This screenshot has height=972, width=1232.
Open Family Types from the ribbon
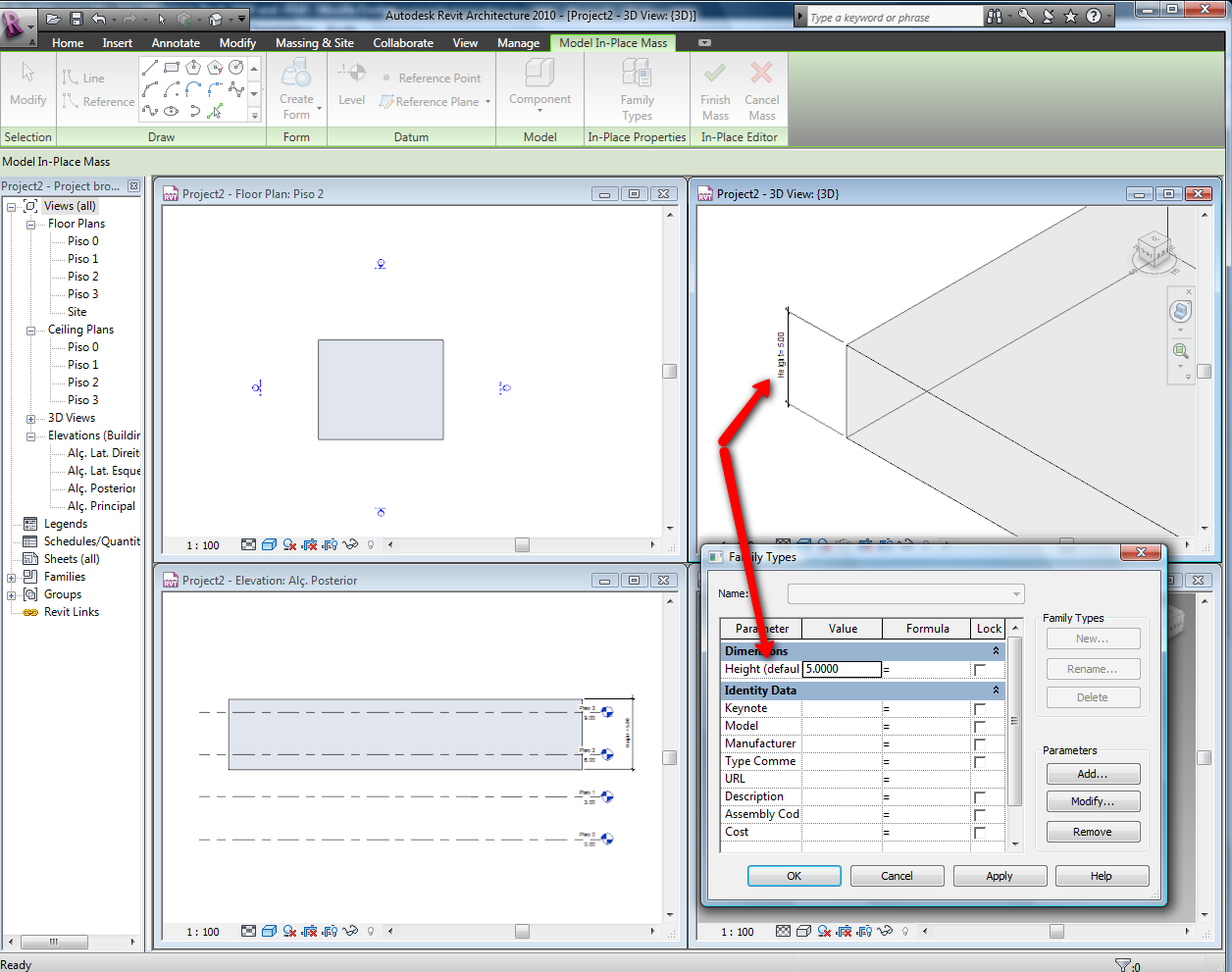tap(637, 87)
